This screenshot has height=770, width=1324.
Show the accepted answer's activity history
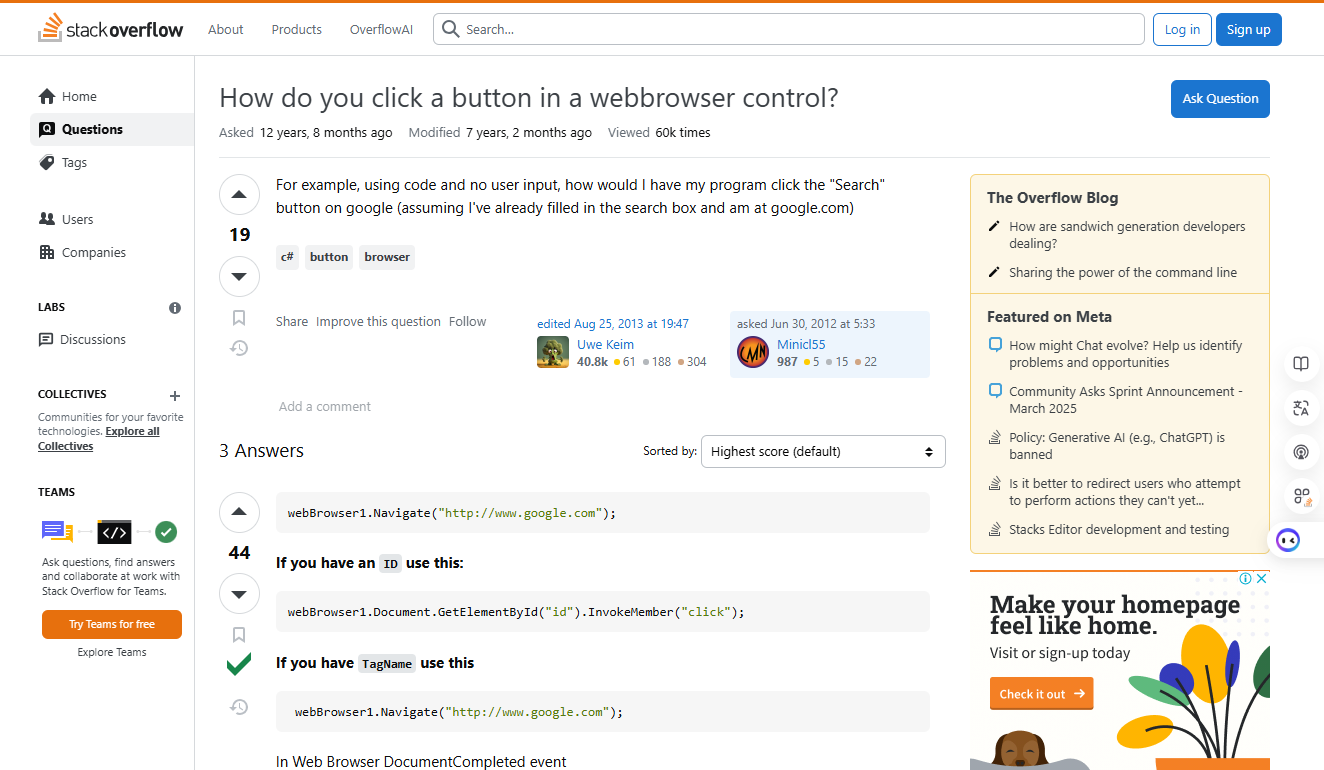239,707
